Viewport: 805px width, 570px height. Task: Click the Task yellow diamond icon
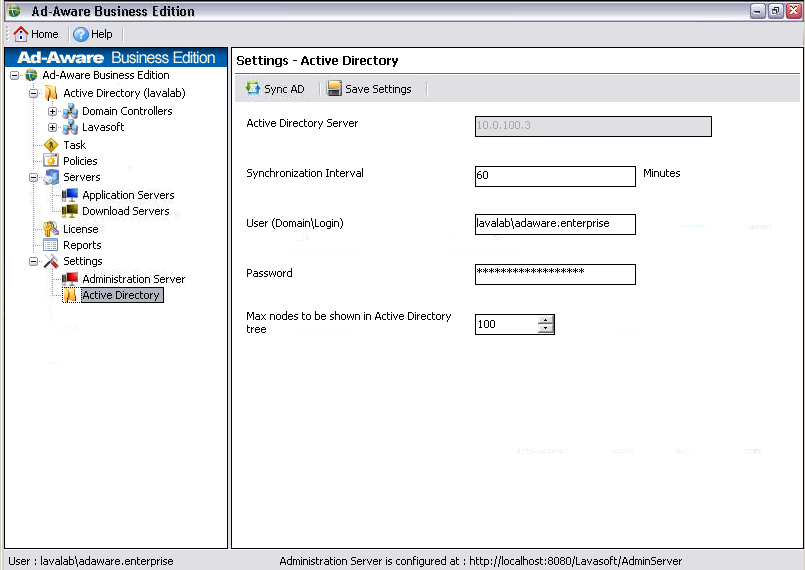[51, 145]
